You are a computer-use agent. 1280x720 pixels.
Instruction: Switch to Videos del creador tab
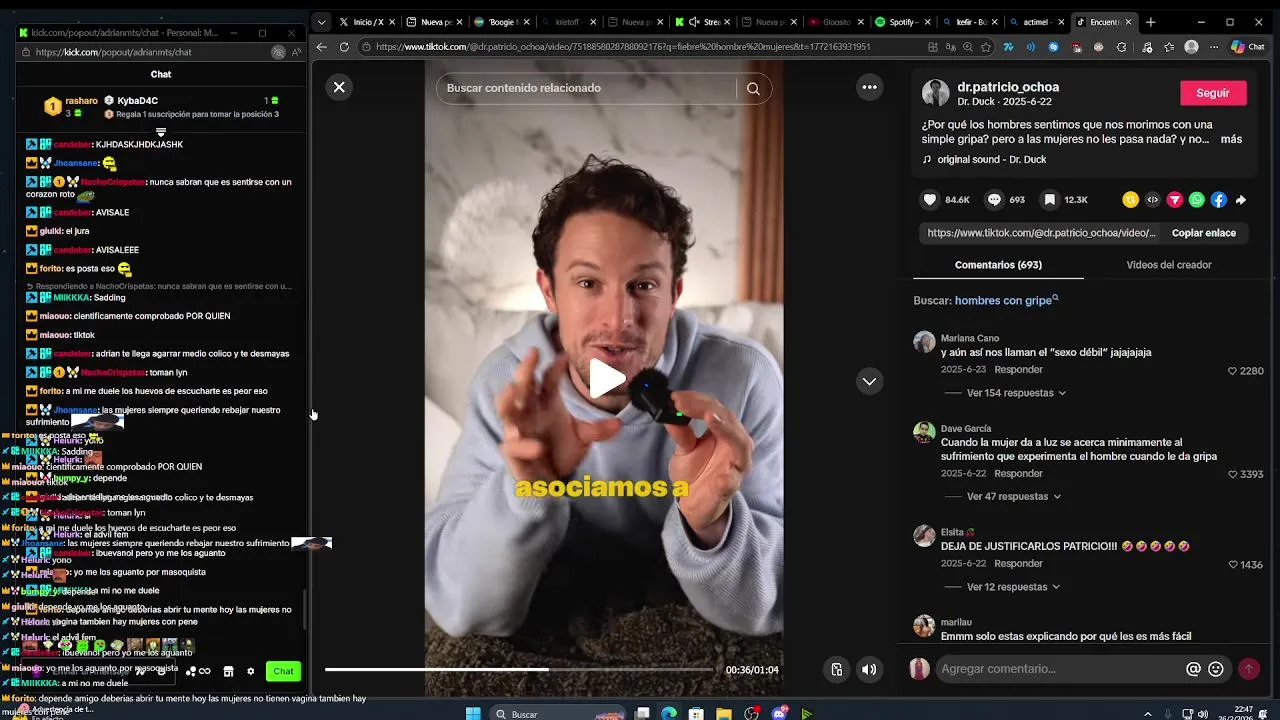pos(1168,265)
